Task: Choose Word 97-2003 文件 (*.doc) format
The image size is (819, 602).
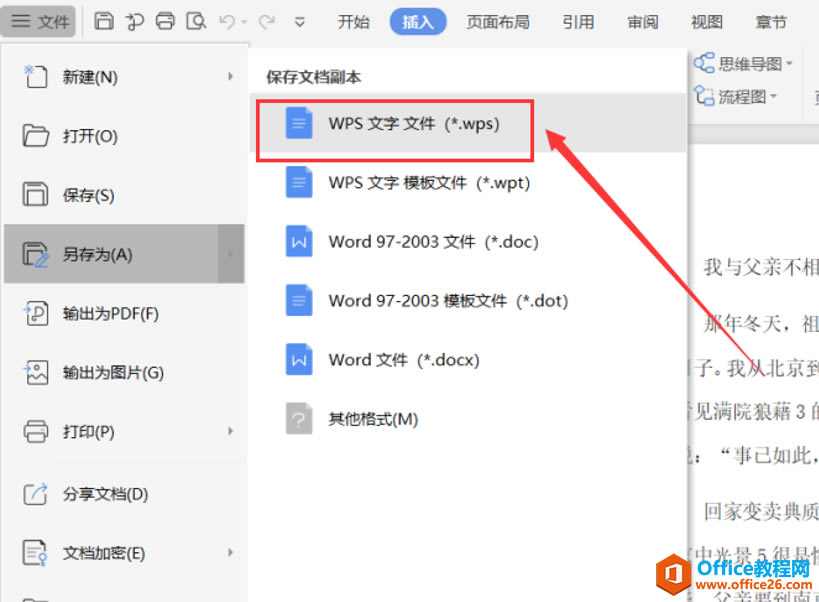Action: point(469,242)
